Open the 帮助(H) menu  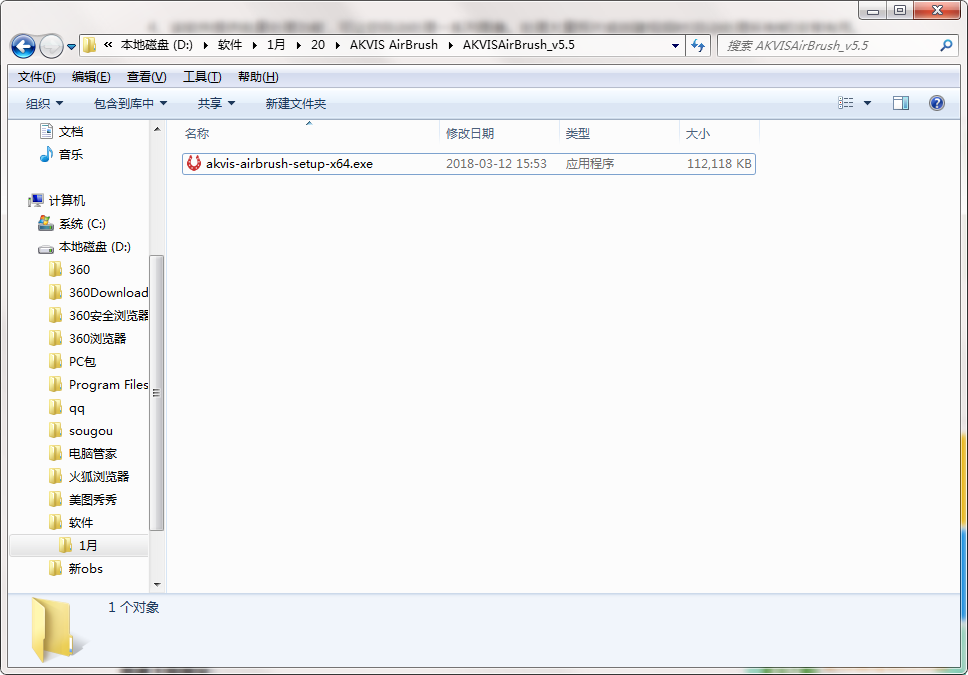258,77
